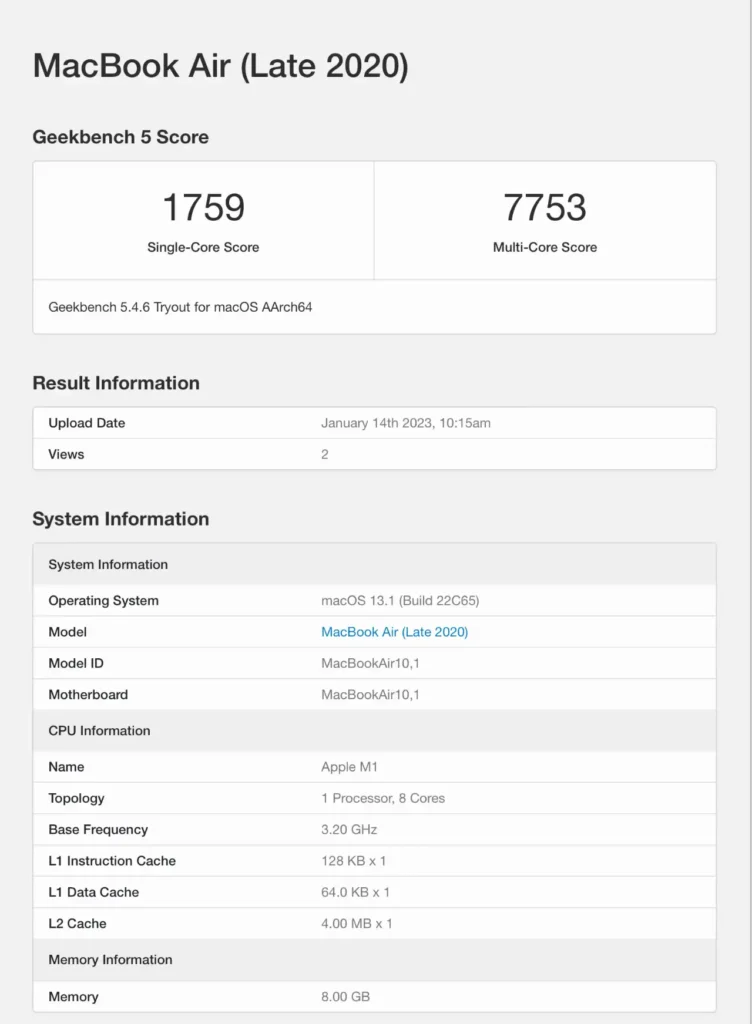Select the 64.0 KB x 1 value

click(x=355, y=893)
